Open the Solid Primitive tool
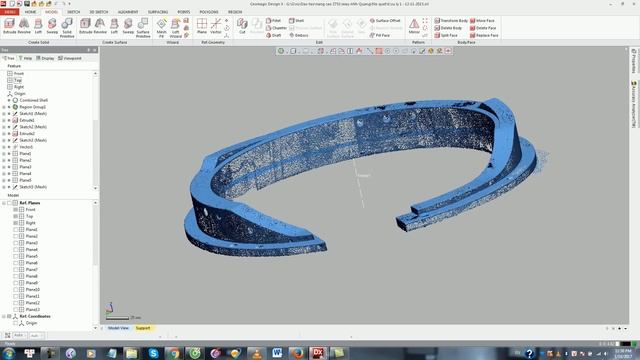The height and width of the screenshot is (360, 640). pyautogui.click(x=67, y=28)
